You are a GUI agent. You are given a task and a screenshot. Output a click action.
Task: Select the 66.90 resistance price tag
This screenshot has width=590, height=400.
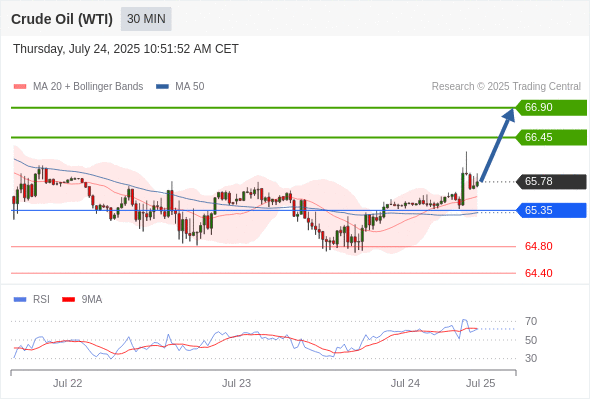(551, 108)
